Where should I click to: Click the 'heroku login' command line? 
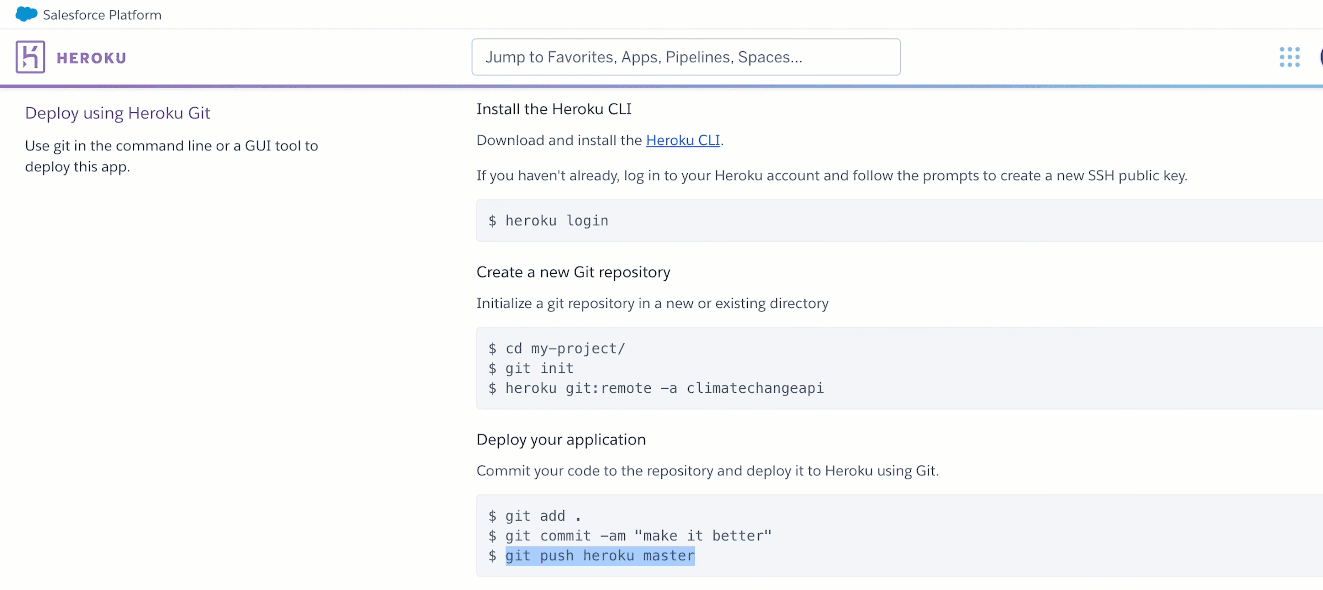[x=548, y=220]
